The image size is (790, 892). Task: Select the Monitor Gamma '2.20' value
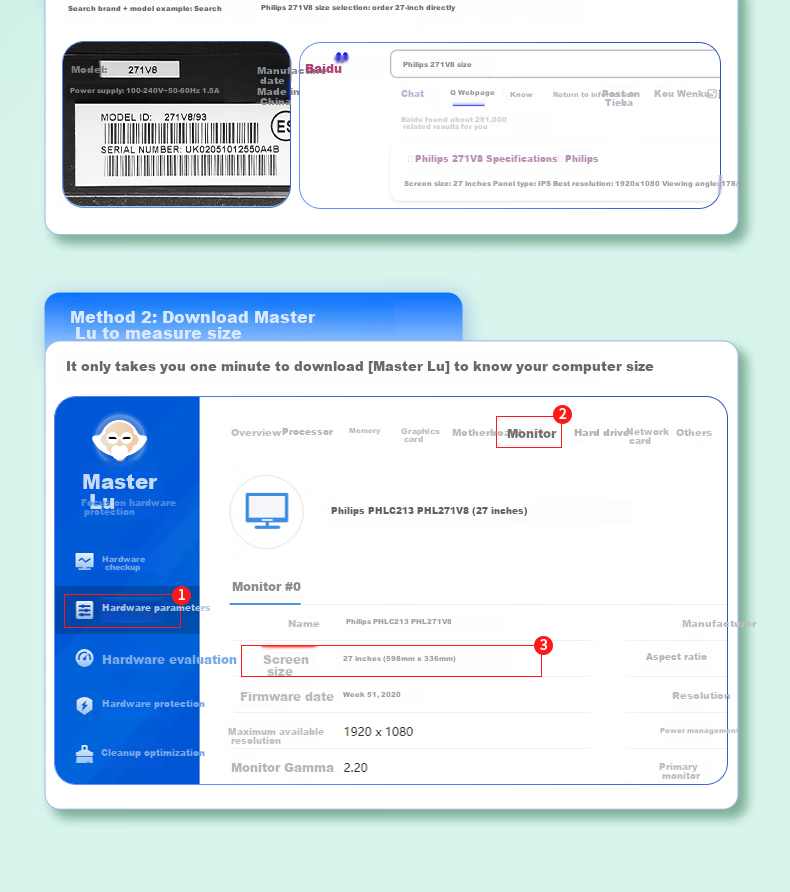(355, 768)
